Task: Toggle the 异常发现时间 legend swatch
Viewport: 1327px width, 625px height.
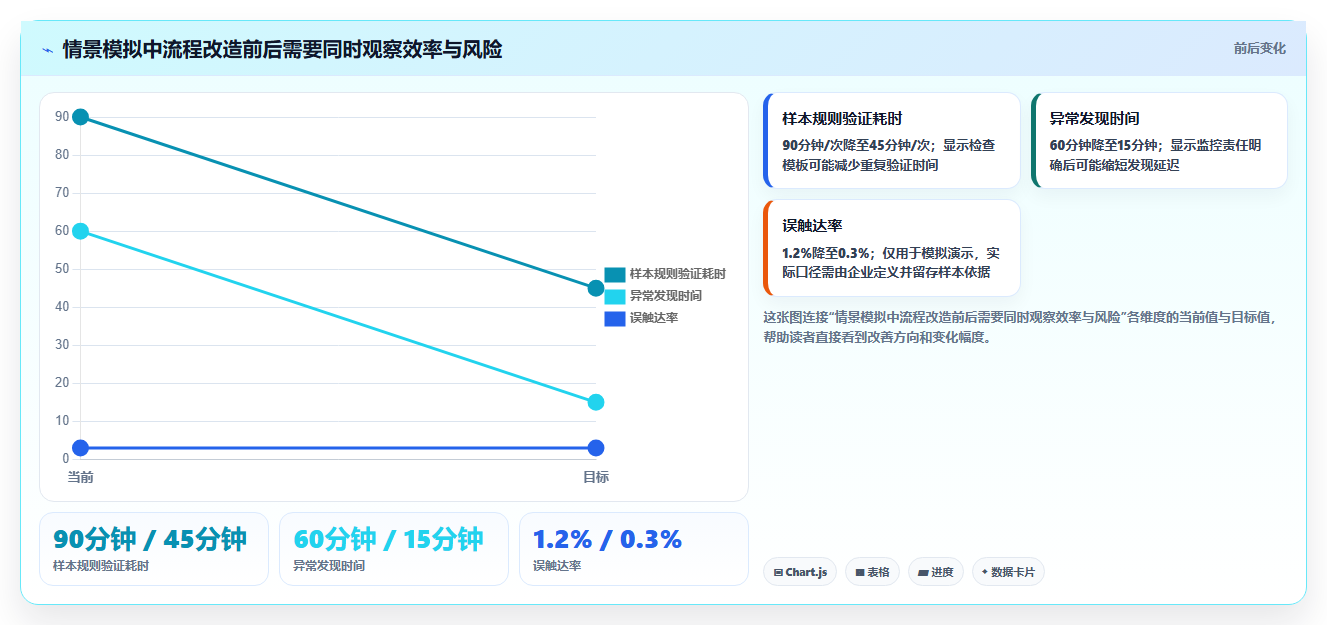Action: (x=615, y=296)
